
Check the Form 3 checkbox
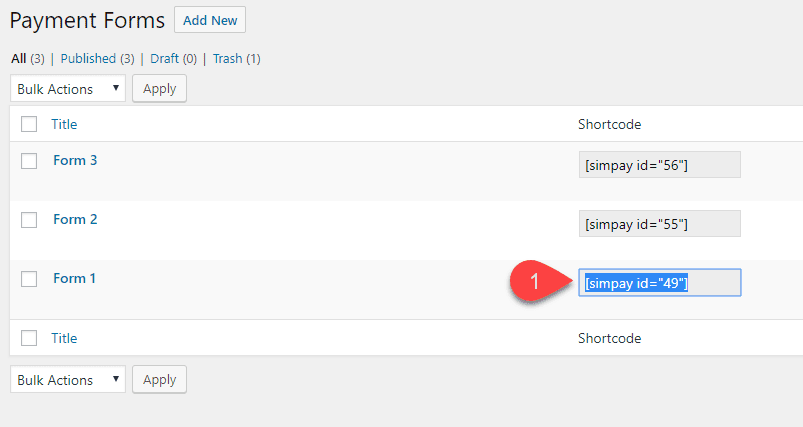(29, 161)
